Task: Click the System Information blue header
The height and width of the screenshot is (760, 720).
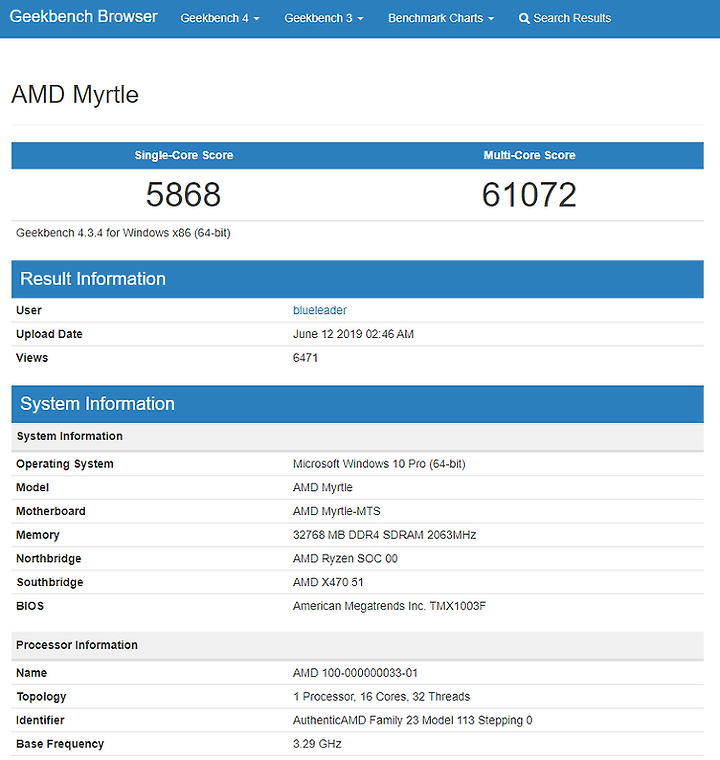Action: [357, 404]
